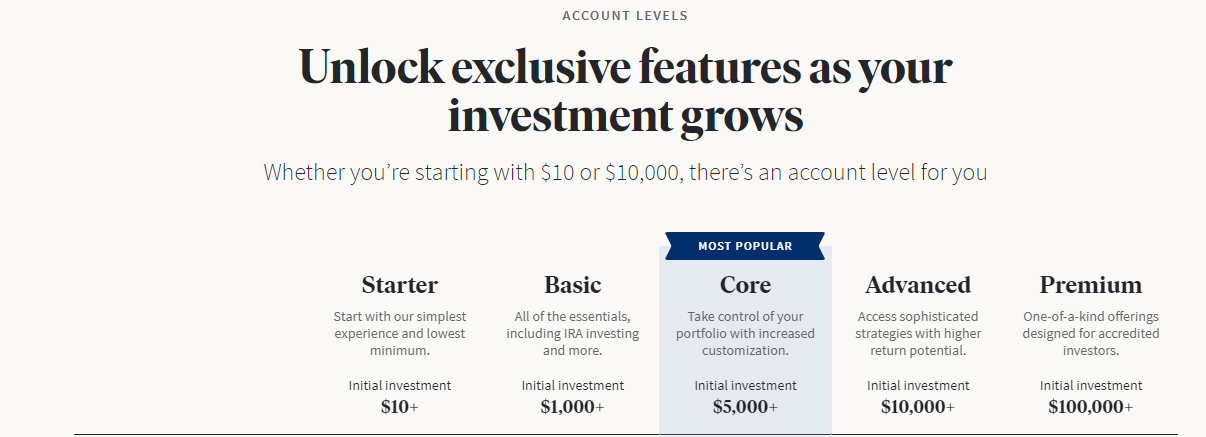This screenshot has height=437, width=1206.
Task: Click the Account Levels section label
Action: (625, 16)
